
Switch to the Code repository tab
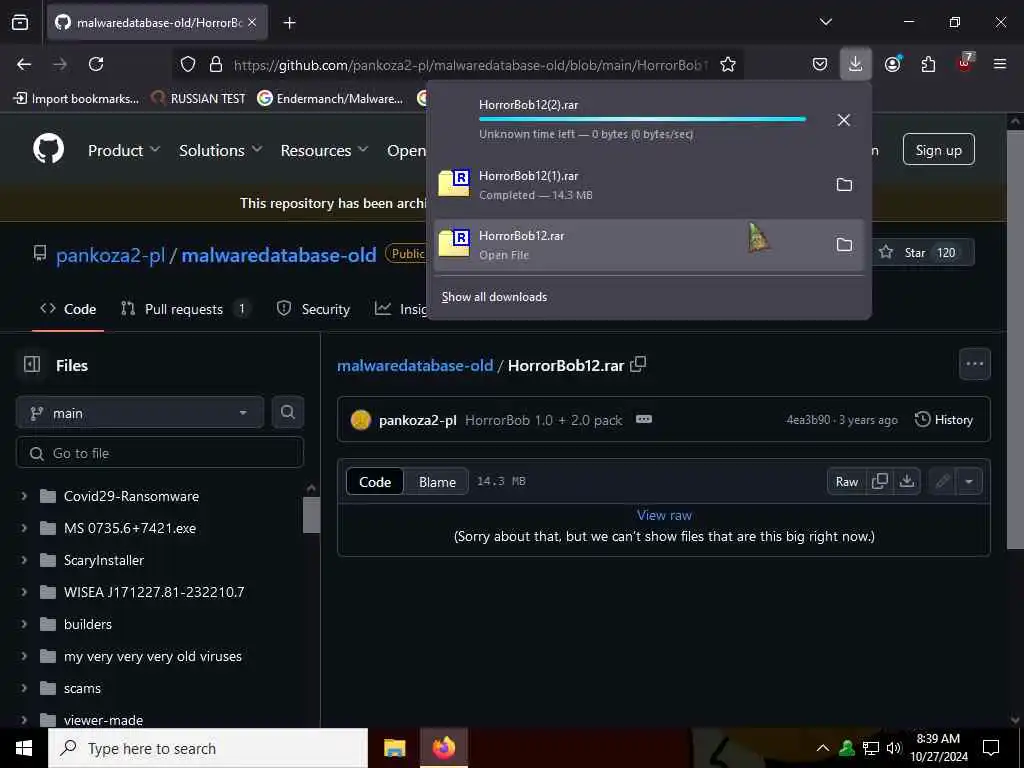click(68, 309)
